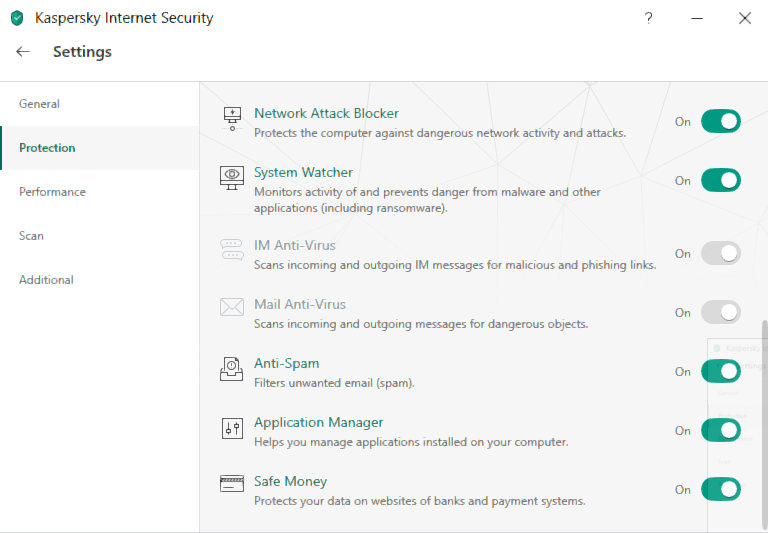The height and width of the screenshot is (533, 768).
Task: Click the System Watcher eye monitor icon
Action: pyautogui.click(x=232, y=178)
